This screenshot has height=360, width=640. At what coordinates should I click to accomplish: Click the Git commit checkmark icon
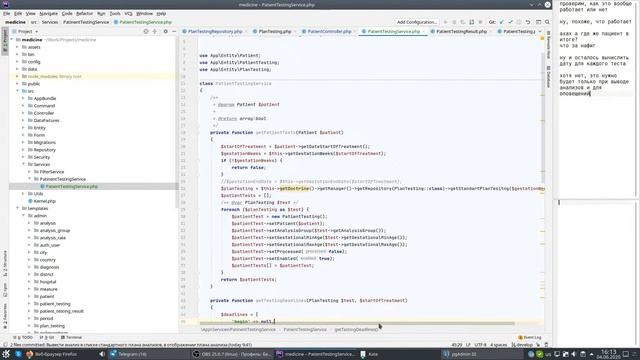[x=510, y=22]
